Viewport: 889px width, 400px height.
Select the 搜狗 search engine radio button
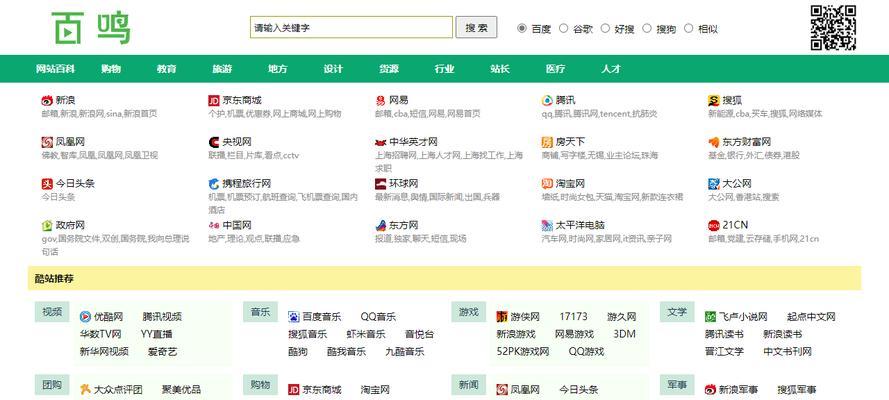point(647,28)
